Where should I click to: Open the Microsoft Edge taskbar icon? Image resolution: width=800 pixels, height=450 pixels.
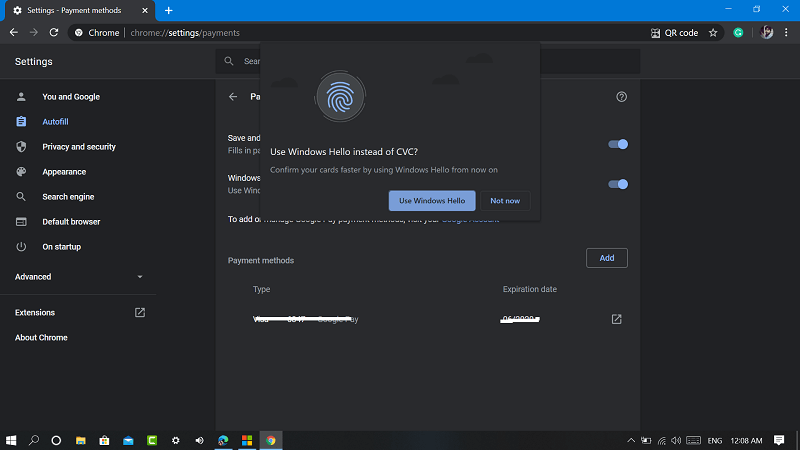[223, 440]
